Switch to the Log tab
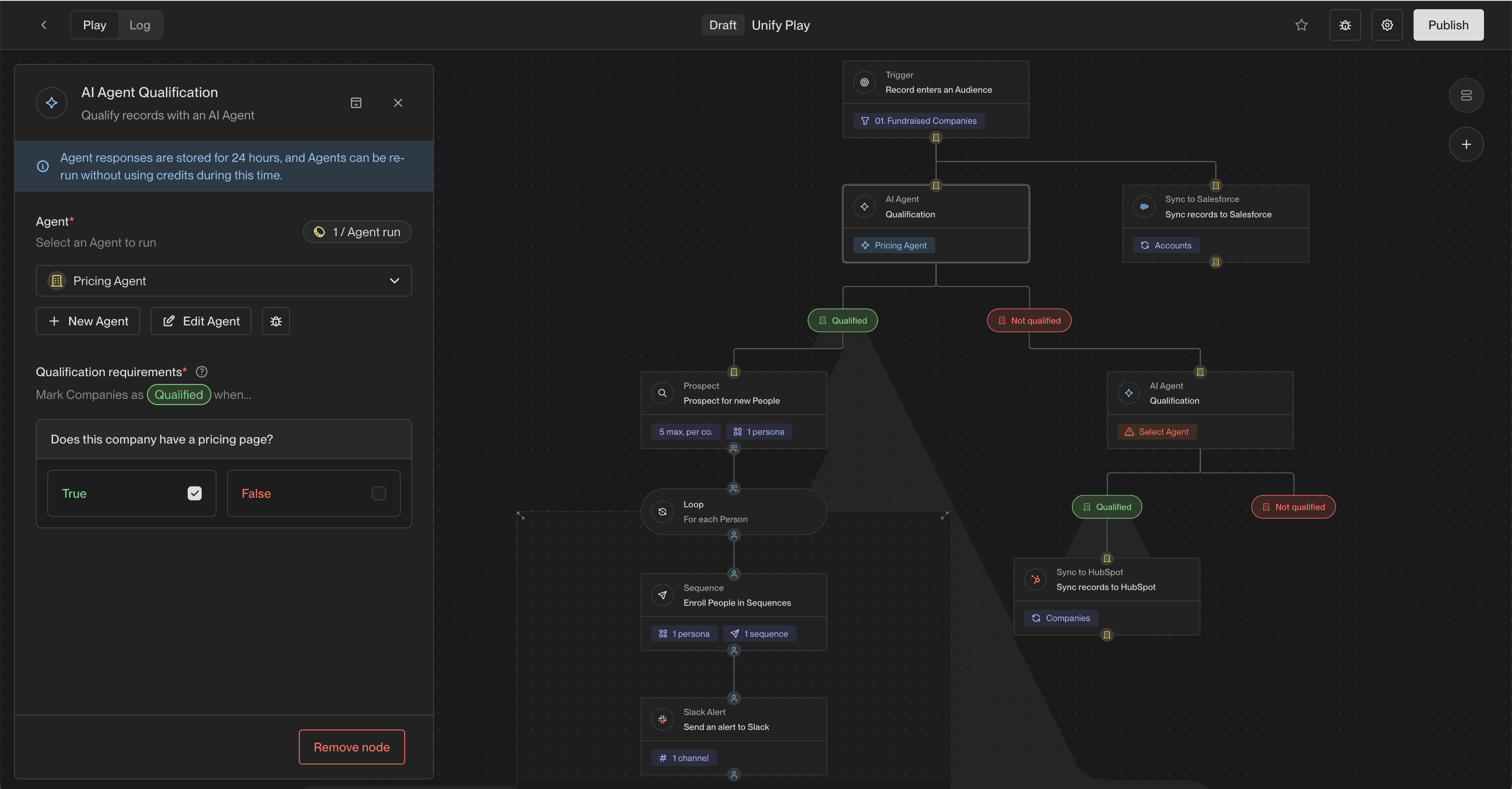Screen dimensions: 1512x789 tap(140, 24)
